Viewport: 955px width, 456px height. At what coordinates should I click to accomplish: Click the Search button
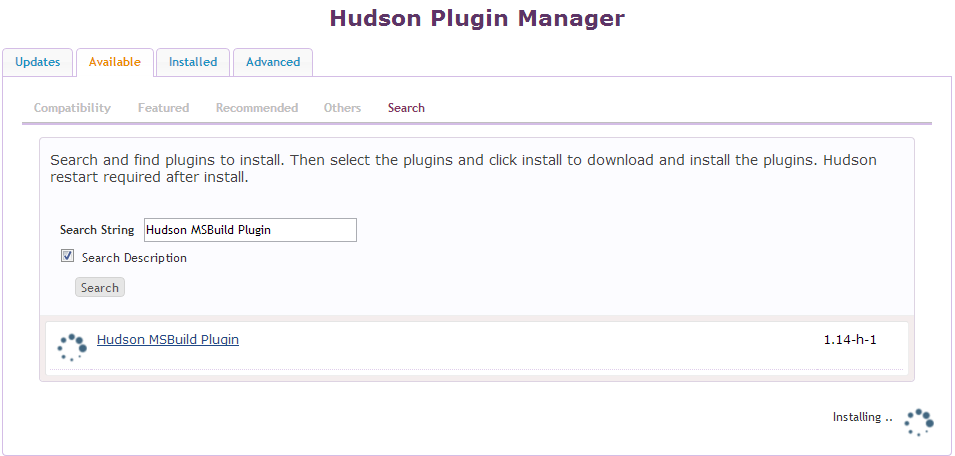(100, 287)
